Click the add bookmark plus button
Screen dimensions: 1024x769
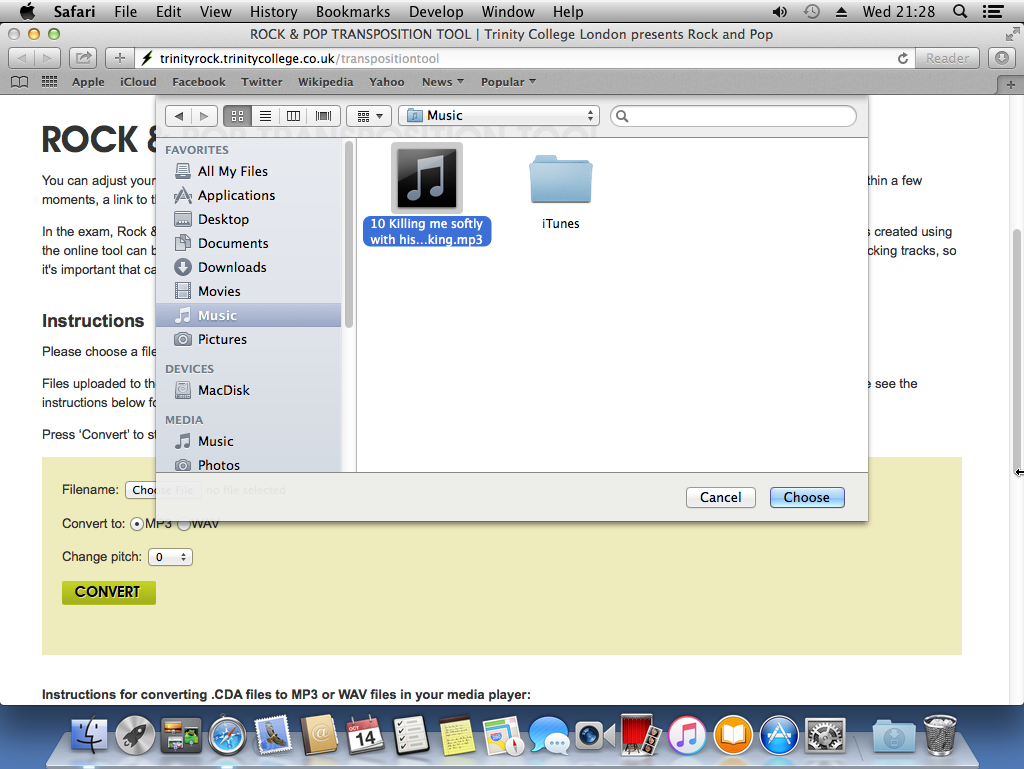click(x=120, y=58)
